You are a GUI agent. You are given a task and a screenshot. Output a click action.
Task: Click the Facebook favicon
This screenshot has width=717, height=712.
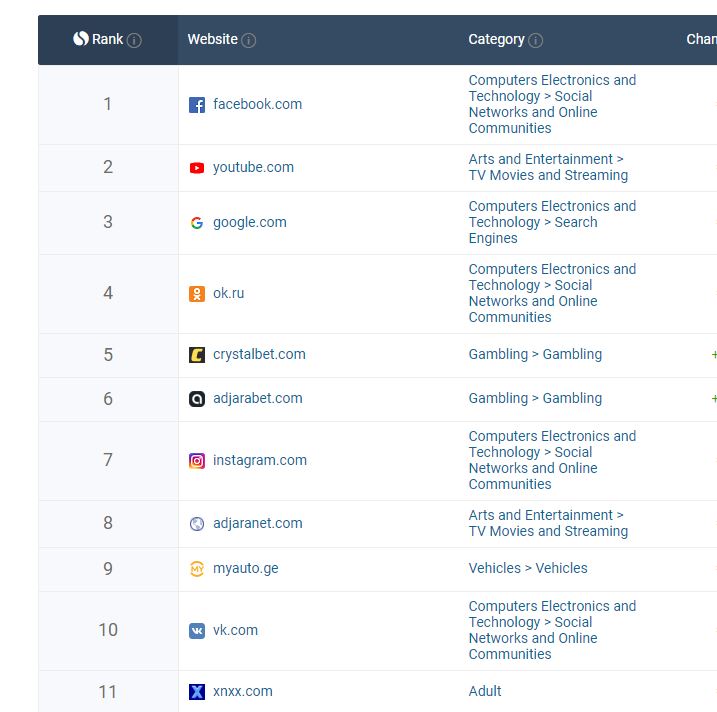pos(197,105)
